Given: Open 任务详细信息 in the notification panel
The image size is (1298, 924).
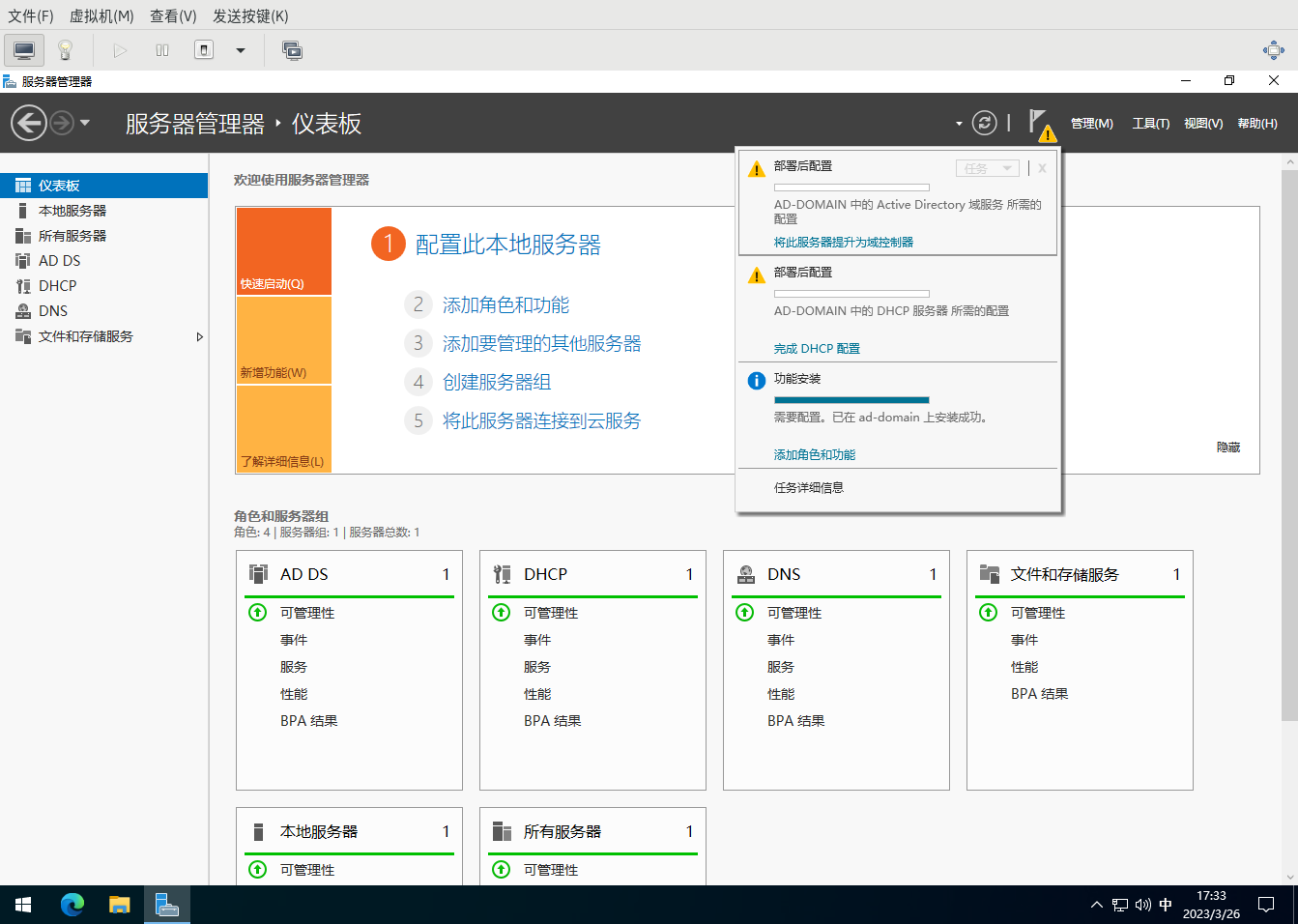Looking at the screenshot, I should click(809, 488).
